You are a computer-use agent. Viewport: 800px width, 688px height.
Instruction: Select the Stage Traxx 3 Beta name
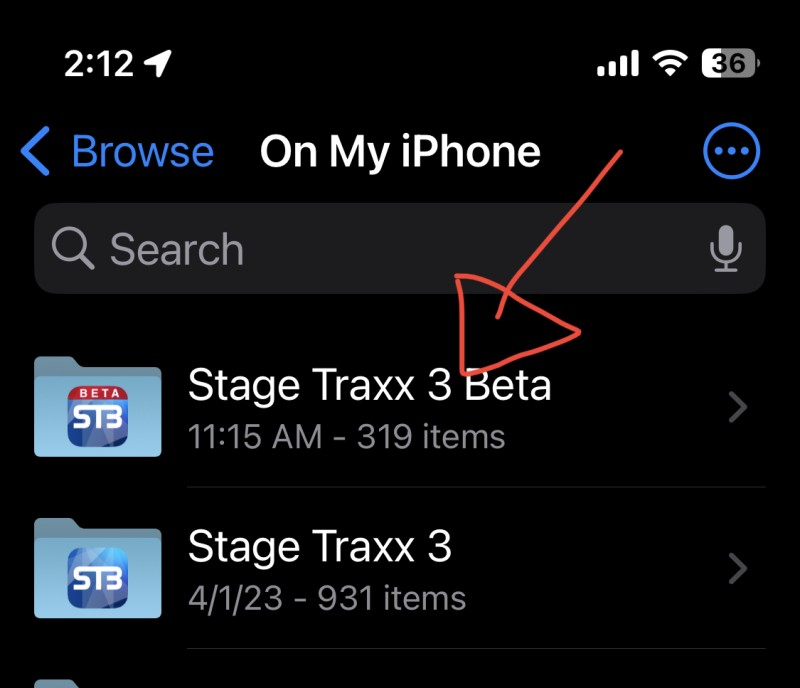pos(369,386)
